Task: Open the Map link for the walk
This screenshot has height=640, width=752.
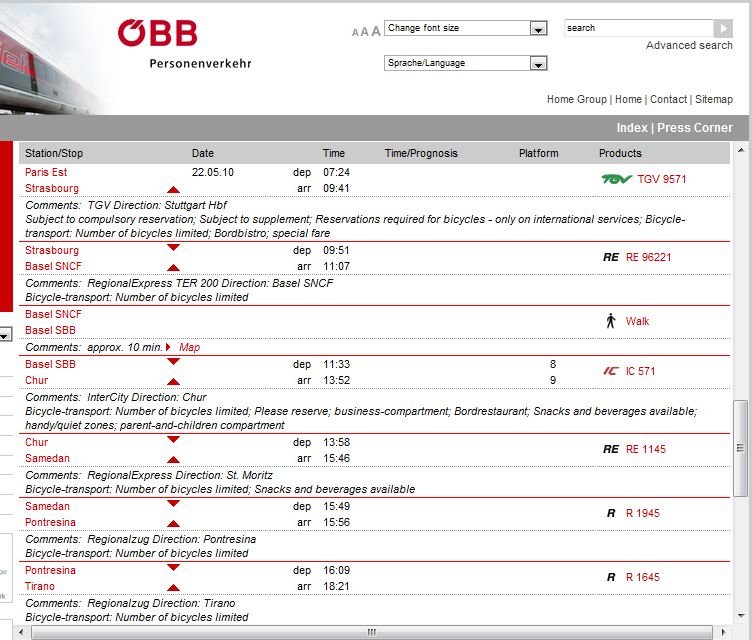Action: pos(189,347)
